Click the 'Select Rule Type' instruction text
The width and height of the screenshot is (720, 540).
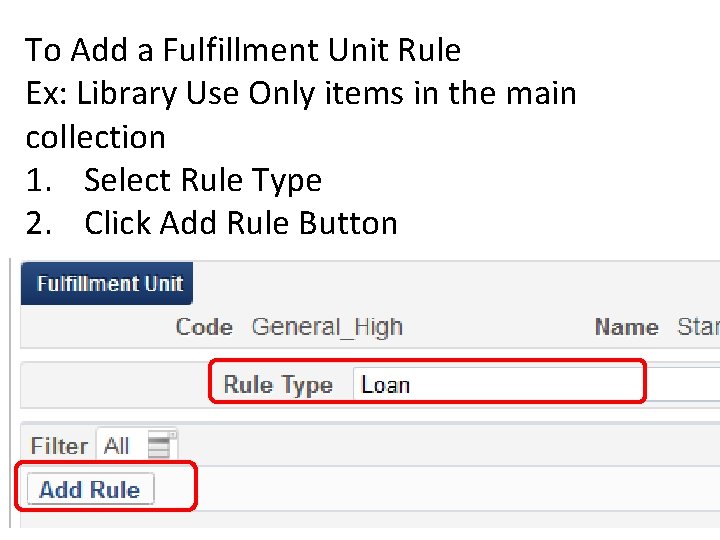point(203,180)
